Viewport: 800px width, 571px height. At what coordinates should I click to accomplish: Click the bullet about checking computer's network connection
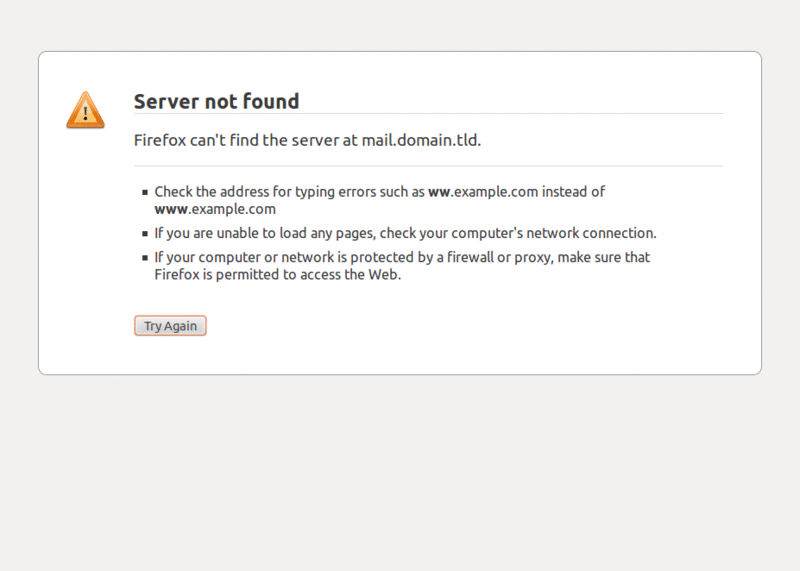[x=405, y=233]
